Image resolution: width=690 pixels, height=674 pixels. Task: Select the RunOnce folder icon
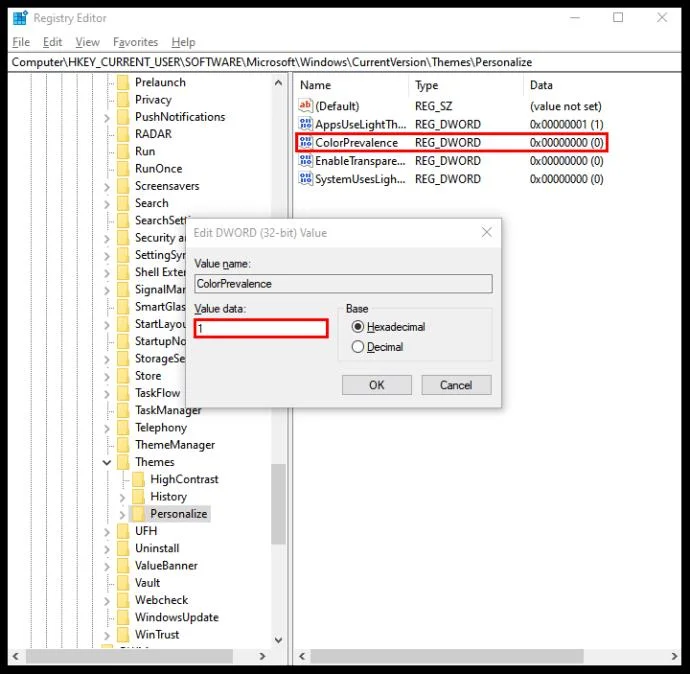click(x=123, y=168)
